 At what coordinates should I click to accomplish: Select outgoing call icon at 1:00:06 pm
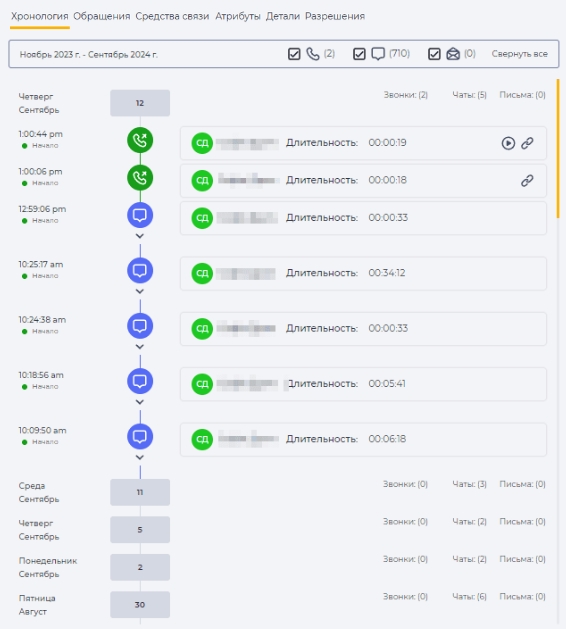point(140,177)
